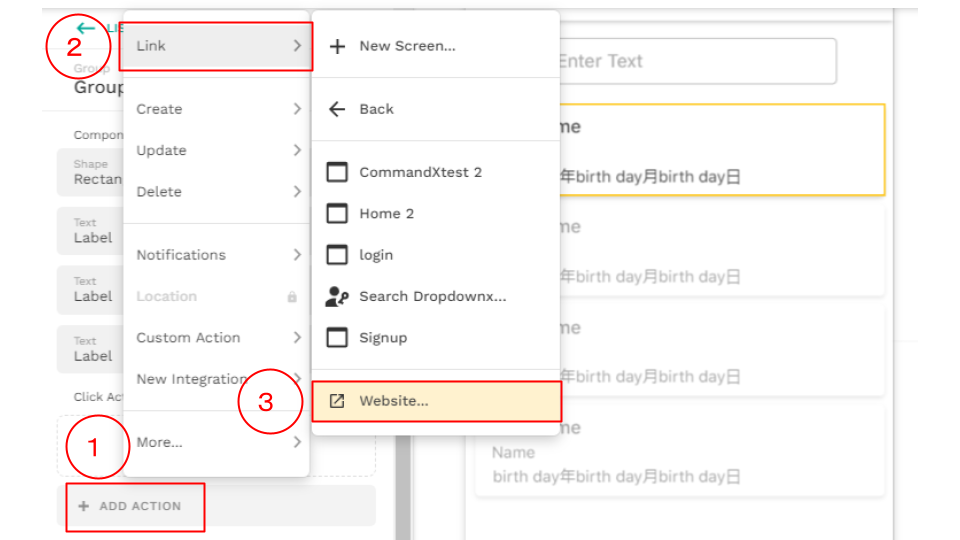The image size is (960, 540).
Task: Click the lock icon next to Location
Action: (292, 297)
